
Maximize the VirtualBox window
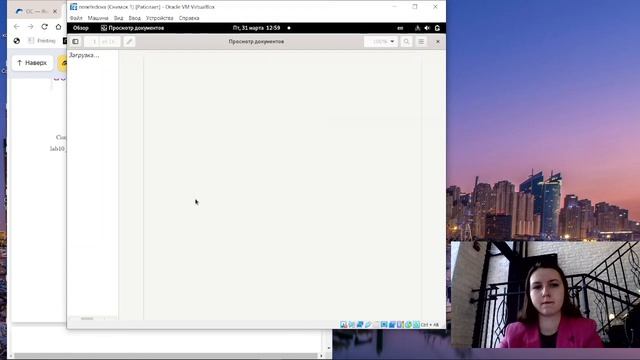click(x=415, y=7)
